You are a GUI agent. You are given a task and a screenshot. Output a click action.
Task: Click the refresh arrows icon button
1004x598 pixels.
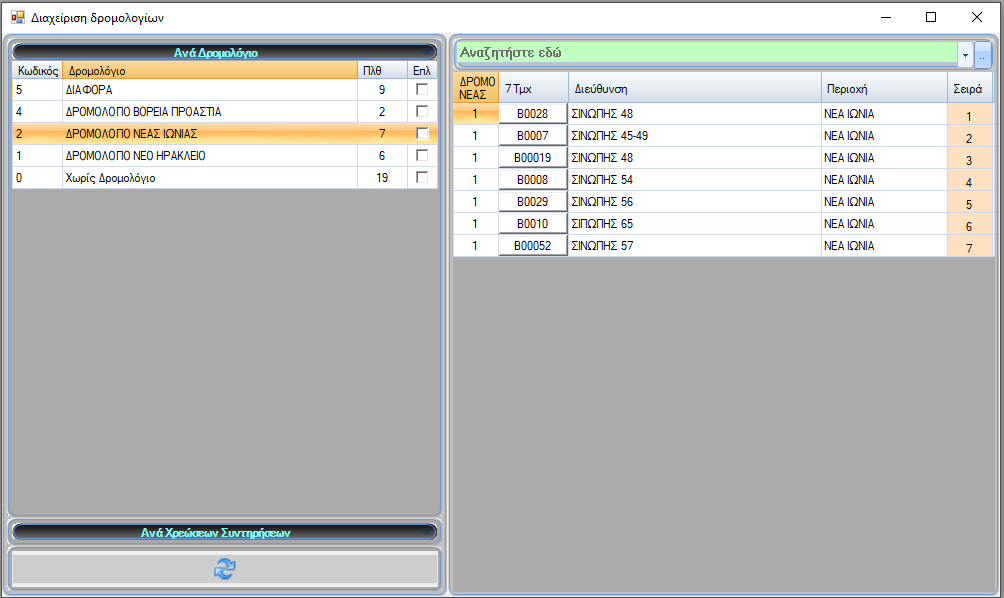point(224,568)
